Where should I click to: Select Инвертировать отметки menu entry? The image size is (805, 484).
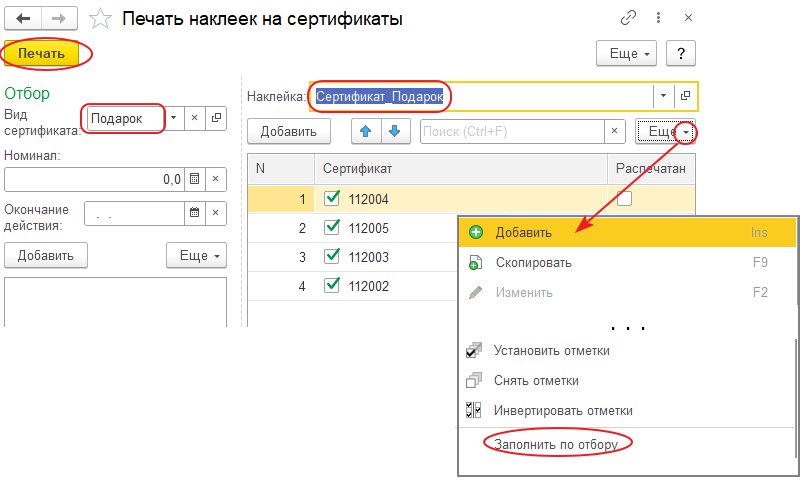(626, 410)
